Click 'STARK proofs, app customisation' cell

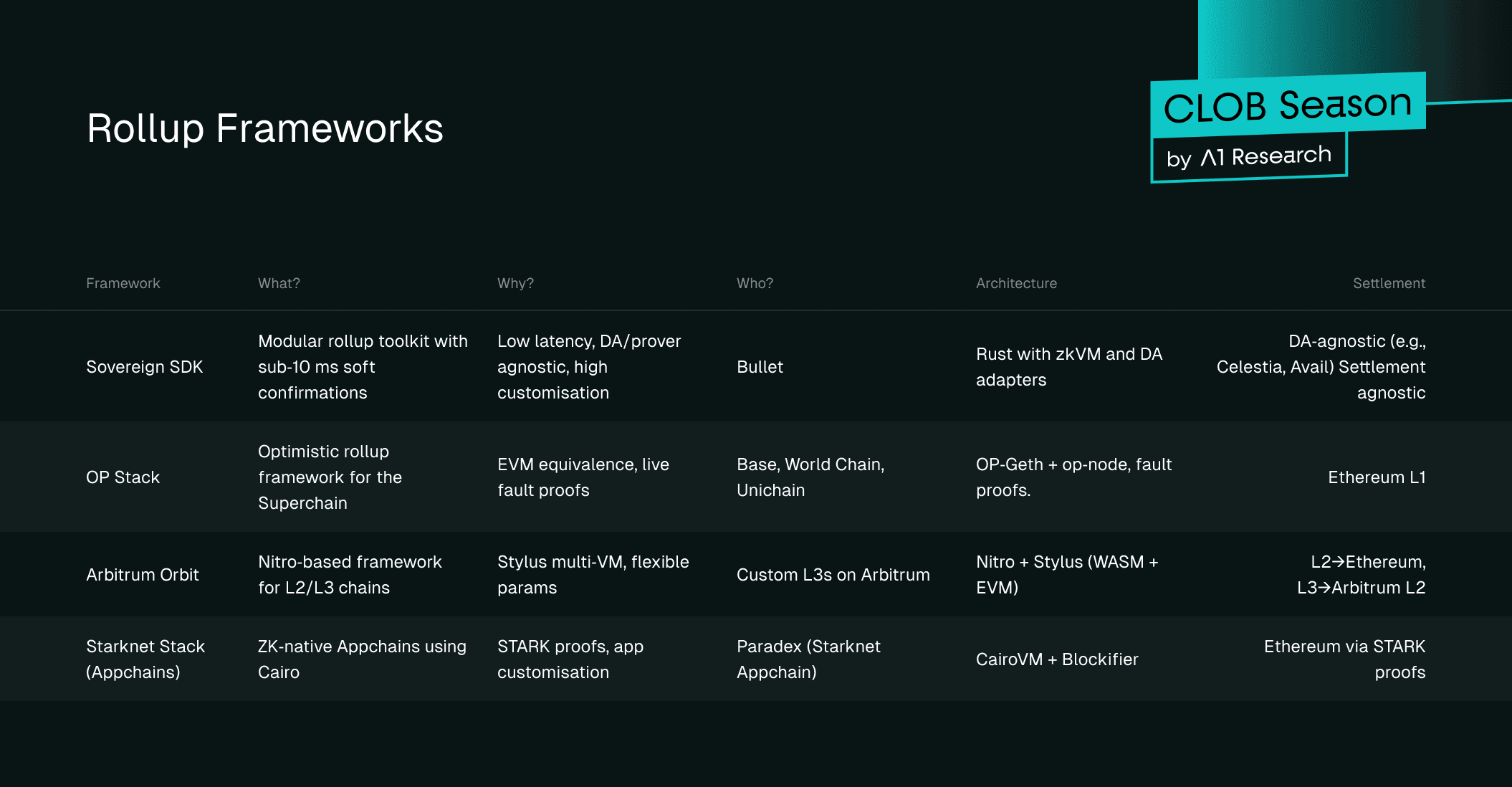point(570,659)
